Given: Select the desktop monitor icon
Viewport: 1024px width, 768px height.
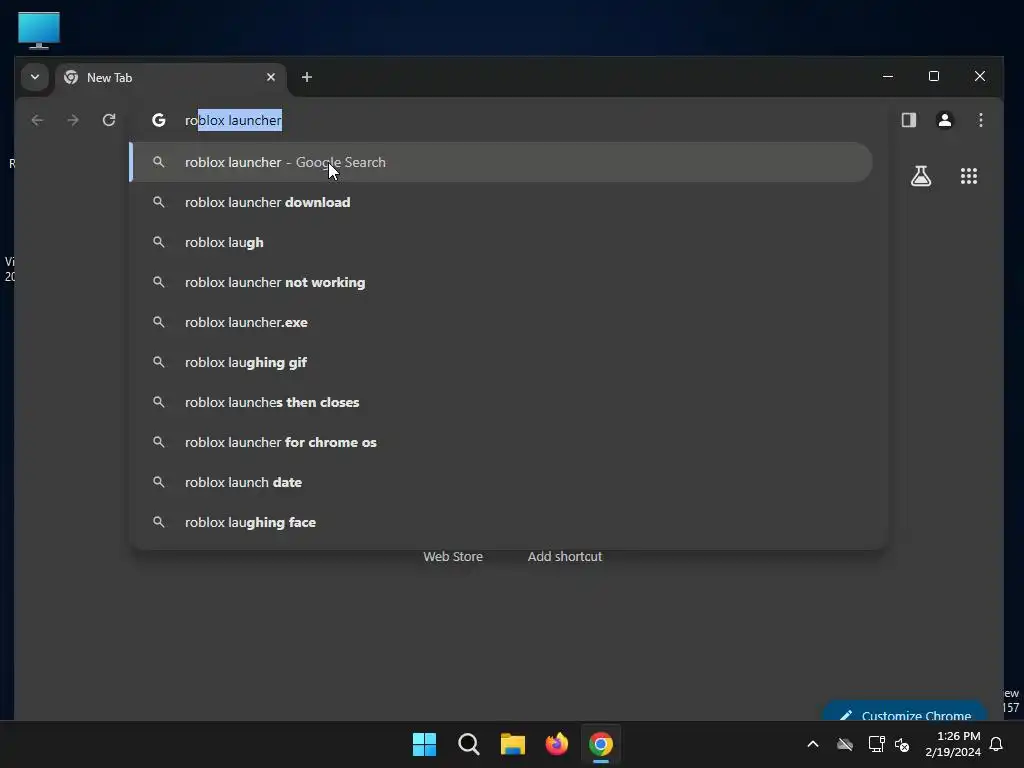Looking at the screenshot, I should [x=39, y=30].
